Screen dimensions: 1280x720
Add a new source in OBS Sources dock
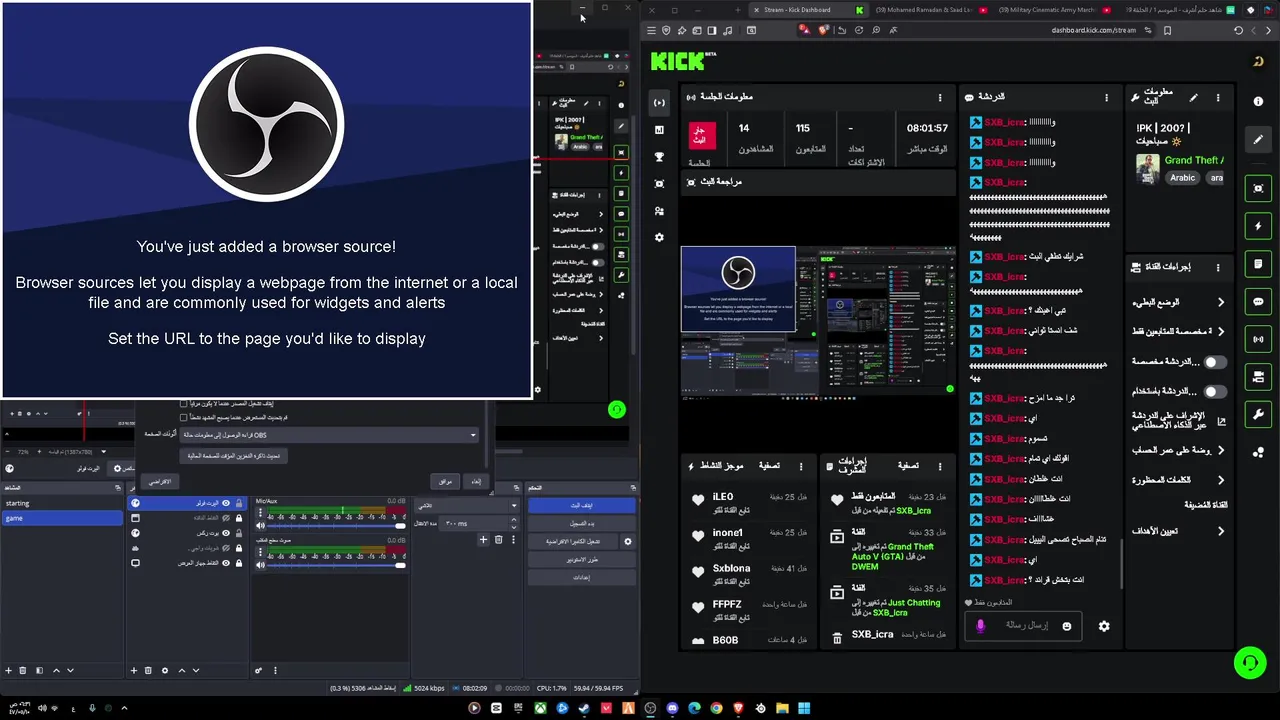(x=133, y=670)
